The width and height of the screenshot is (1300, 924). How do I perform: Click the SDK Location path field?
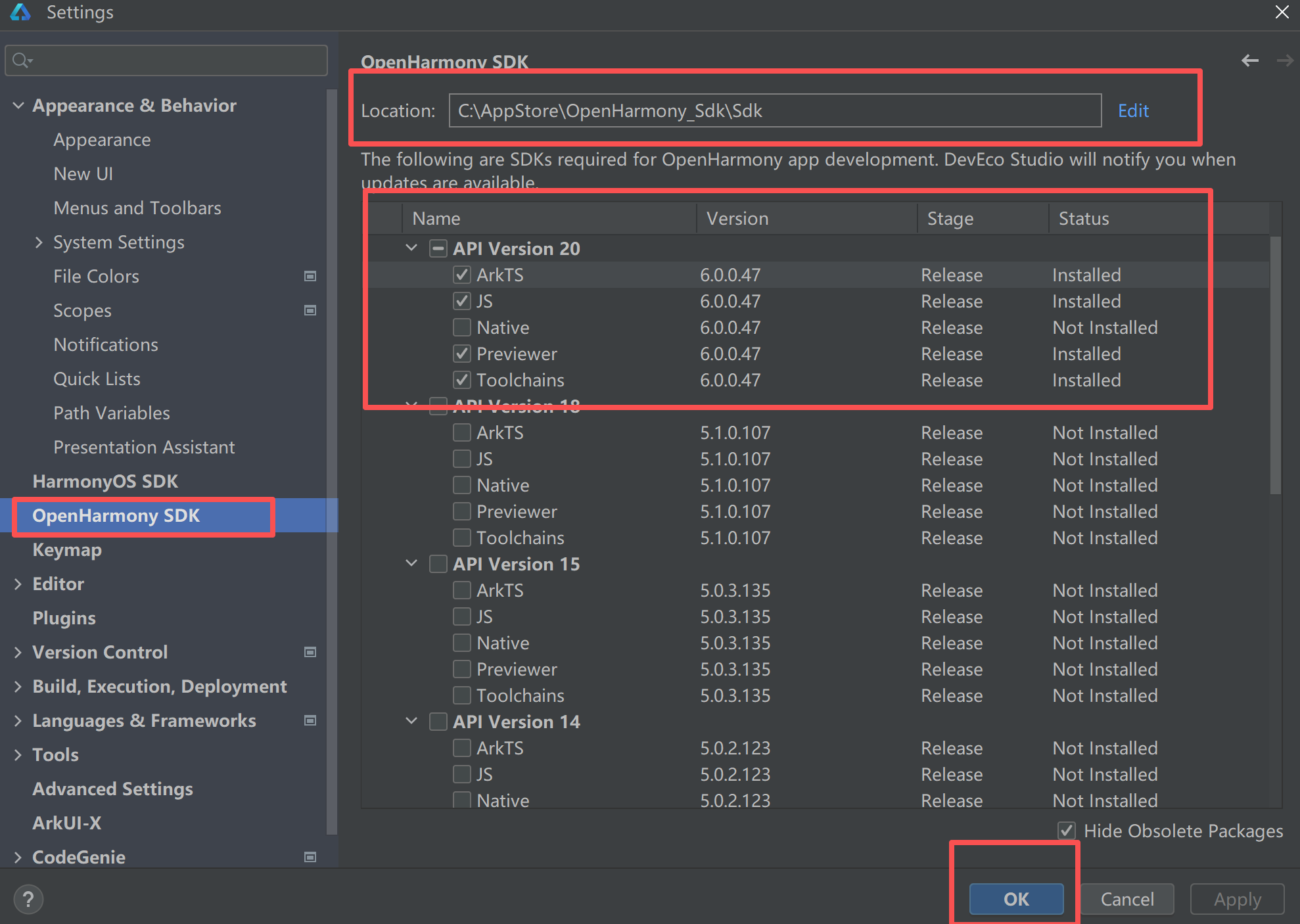[x=774, y=110]
